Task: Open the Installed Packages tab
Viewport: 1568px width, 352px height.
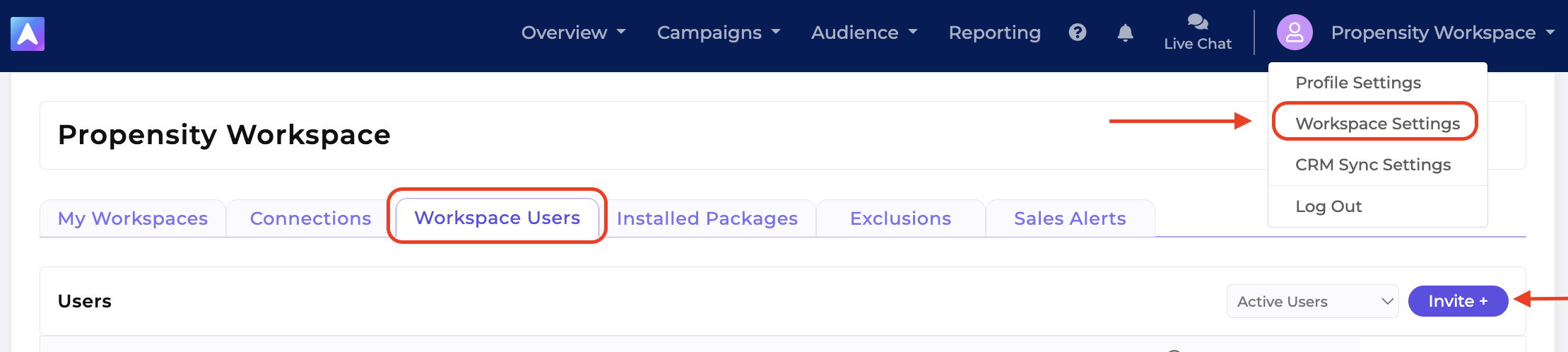Action: coord(707,218)
